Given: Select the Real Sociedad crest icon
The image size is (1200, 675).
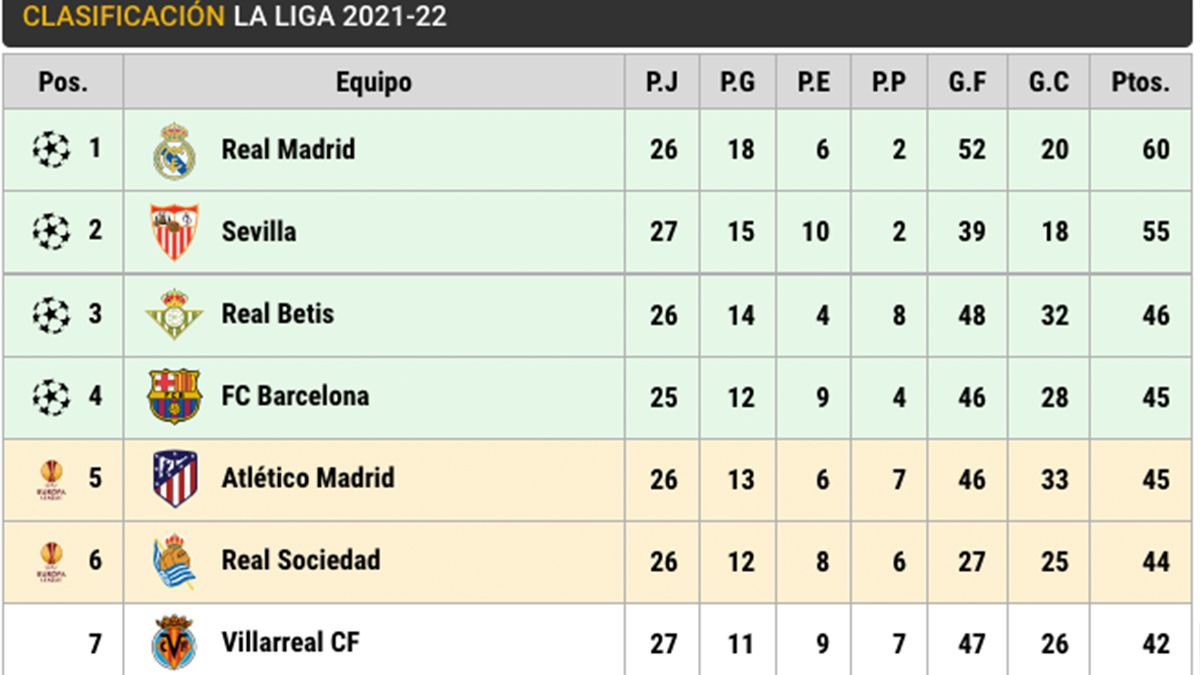Looking at the screenshot, I should (x=174, y=561).
